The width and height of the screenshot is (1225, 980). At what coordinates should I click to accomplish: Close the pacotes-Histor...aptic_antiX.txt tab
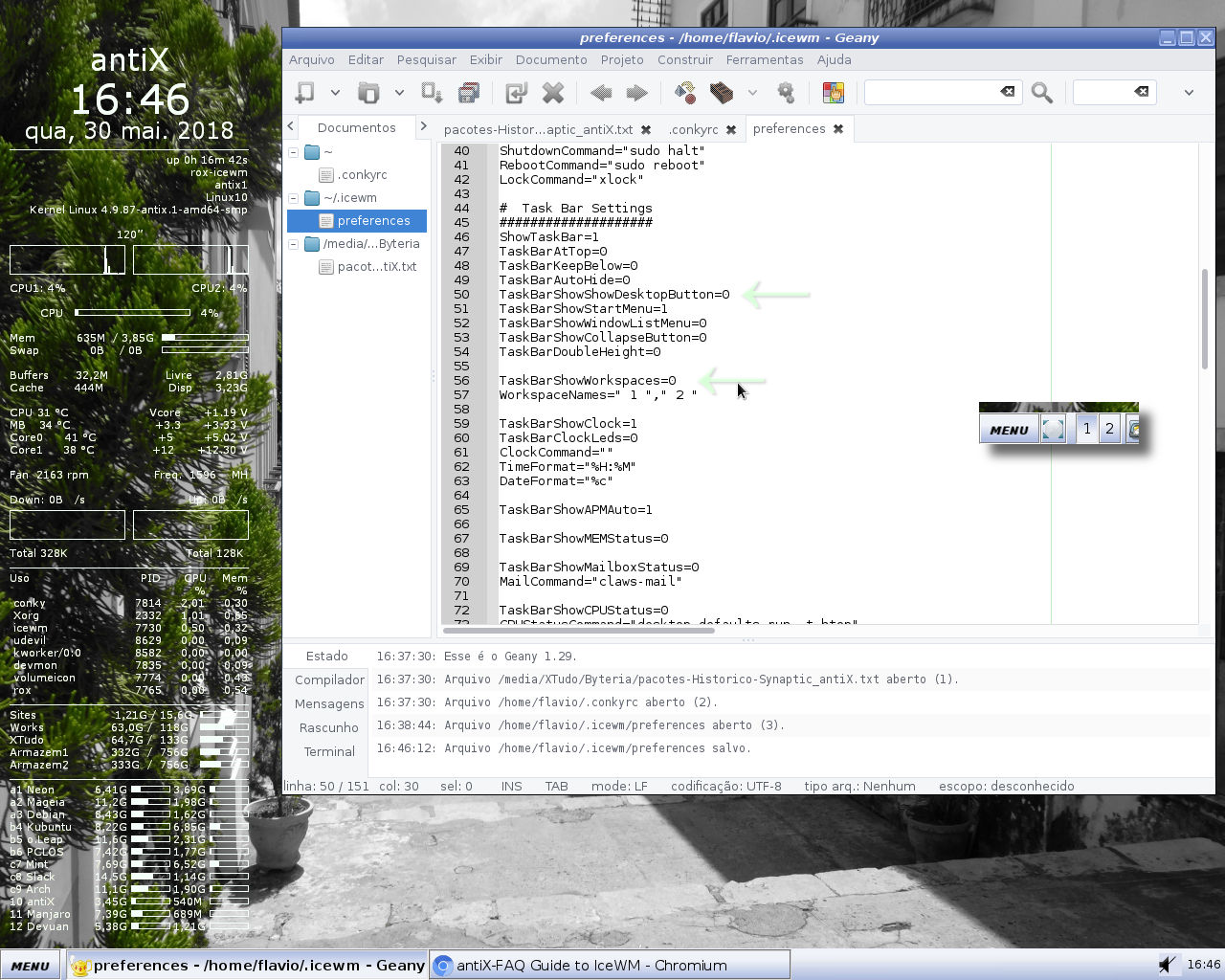click(x=646, y=129)
